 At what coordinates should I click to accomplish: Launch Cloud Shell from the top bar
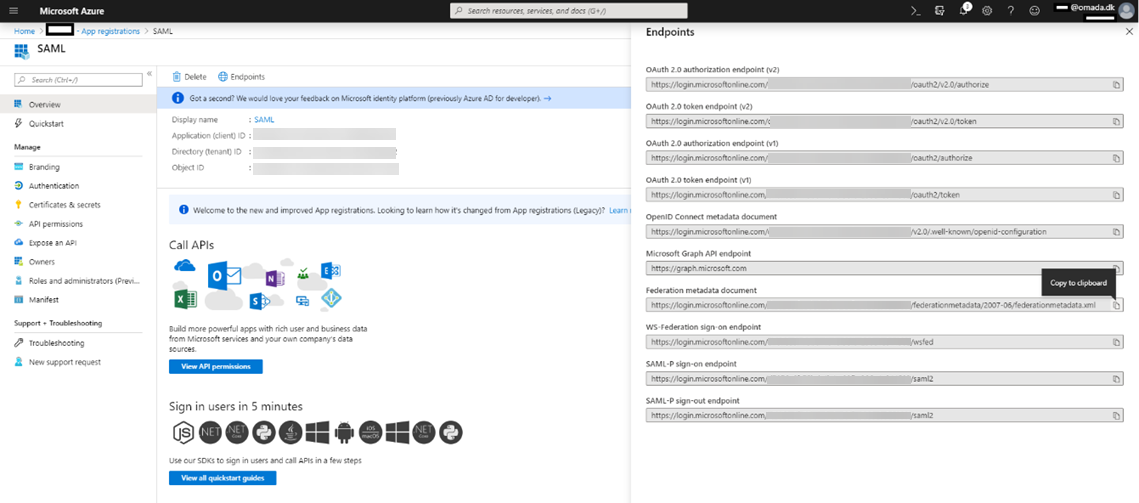coord(916,11)
